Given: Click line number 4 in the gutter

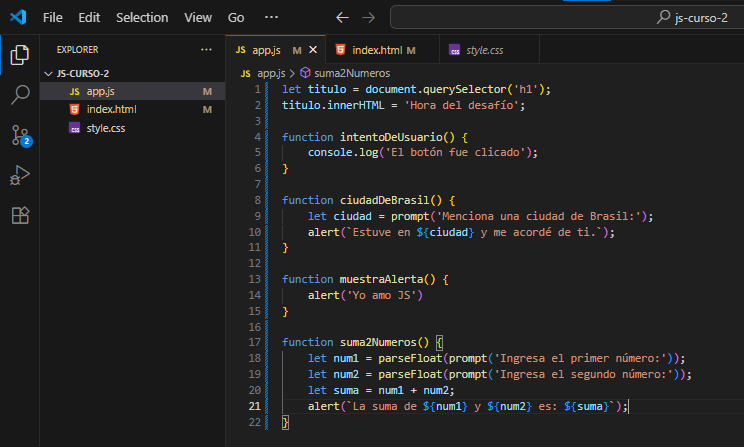Looking at the screenshot, I should [257, 137].
